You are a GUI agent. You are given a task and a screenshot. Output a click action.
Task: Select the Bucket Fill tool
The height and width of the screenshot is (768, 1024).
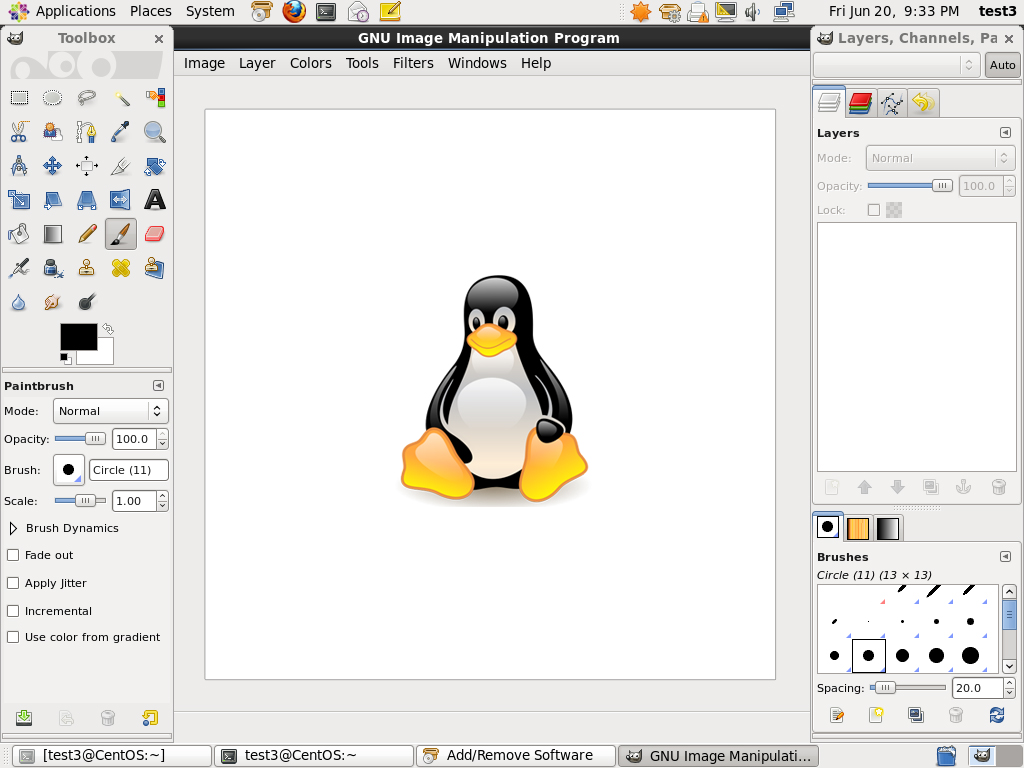[x=19, y=234]
